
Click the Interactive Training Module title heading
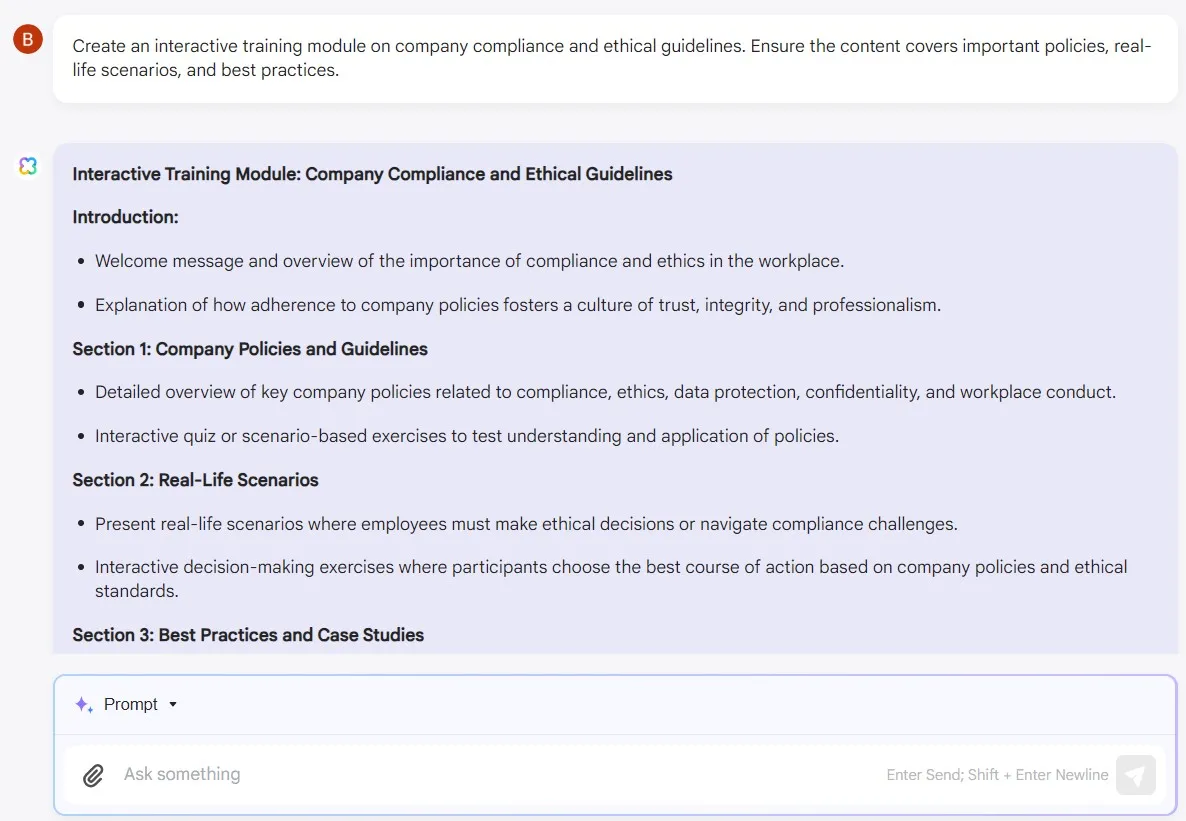372,174
